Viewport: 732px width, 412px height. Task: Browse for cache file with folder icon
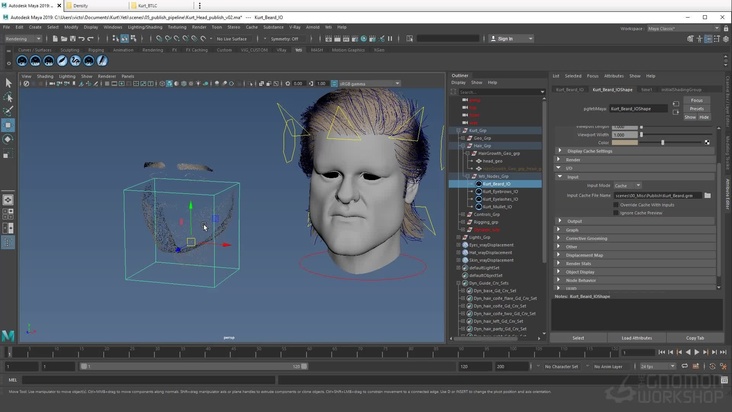pos(708,196)
